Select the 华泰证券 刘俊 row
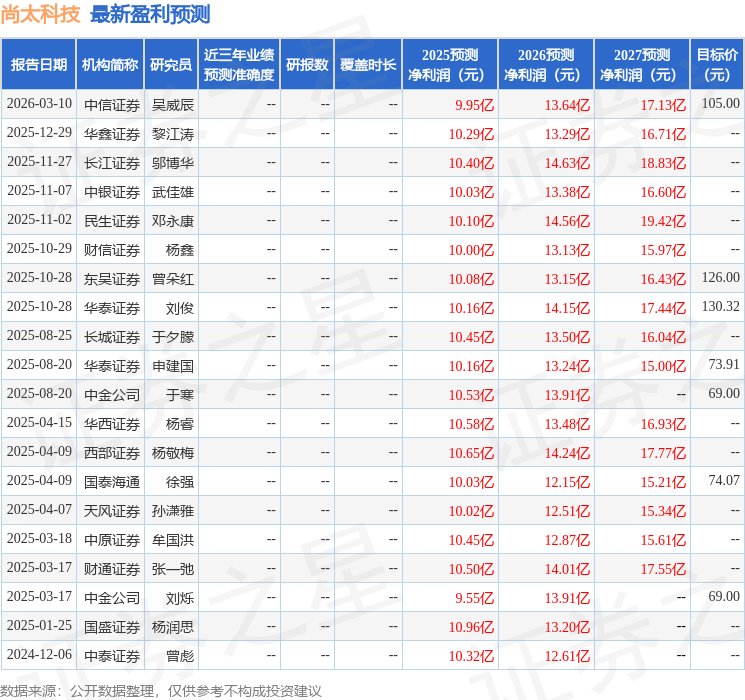The width and height of the screenshot is (745, 700). pos(372,307)
